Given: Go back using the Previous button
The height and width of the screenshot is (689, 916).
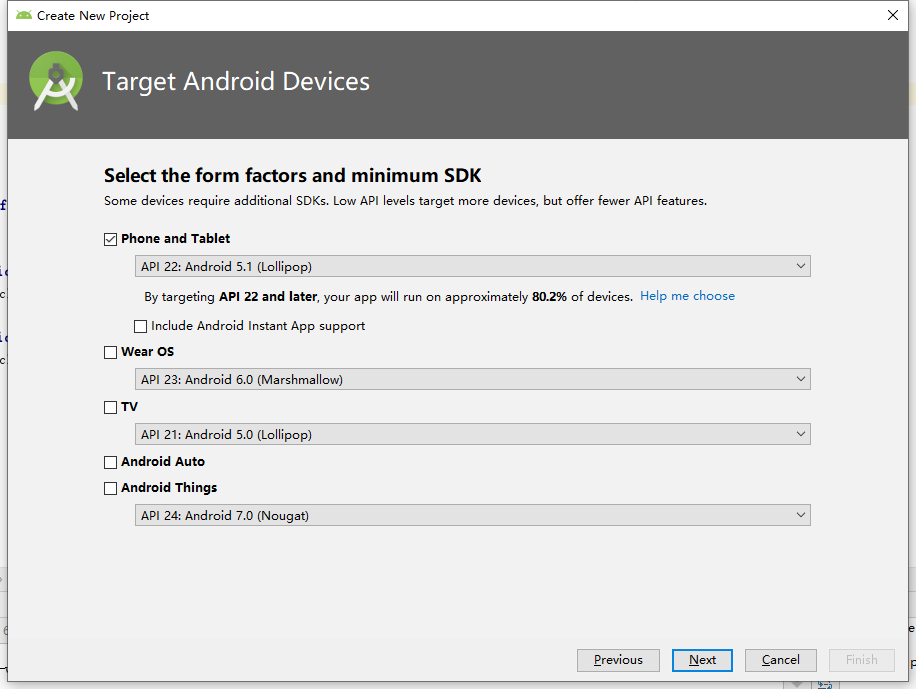Looking at the screenshot, I should click(618, 660).
